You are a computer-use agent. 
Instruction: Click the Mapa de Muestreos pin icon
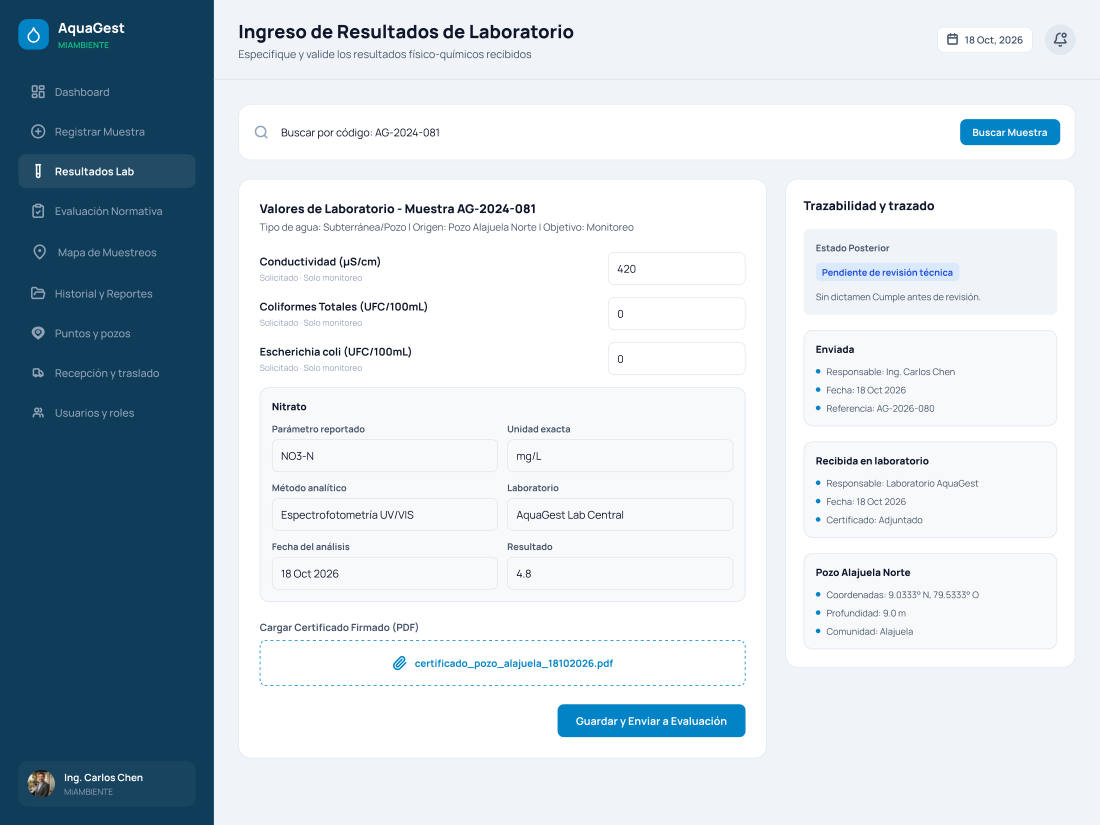(x=39, y=252)
